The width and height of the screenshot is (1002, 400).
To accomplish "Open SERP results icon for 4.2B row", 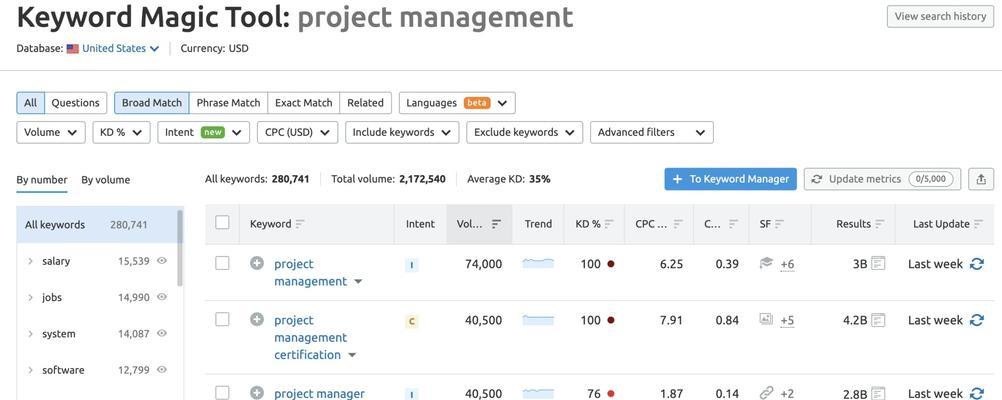I will (878, 319).
